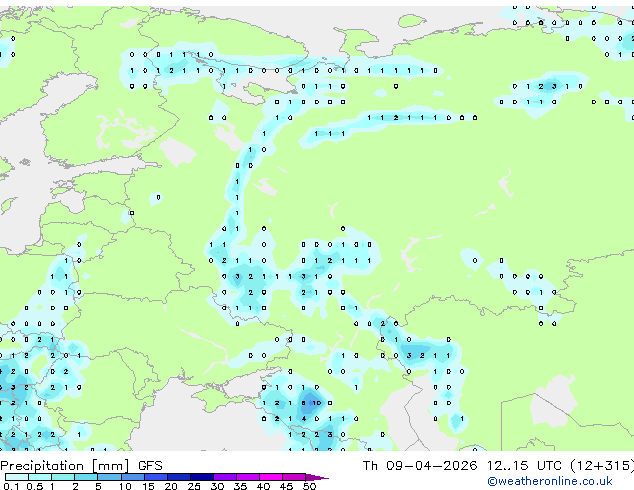Click the 0.1–0.5 mm legend color swatch

17,477
